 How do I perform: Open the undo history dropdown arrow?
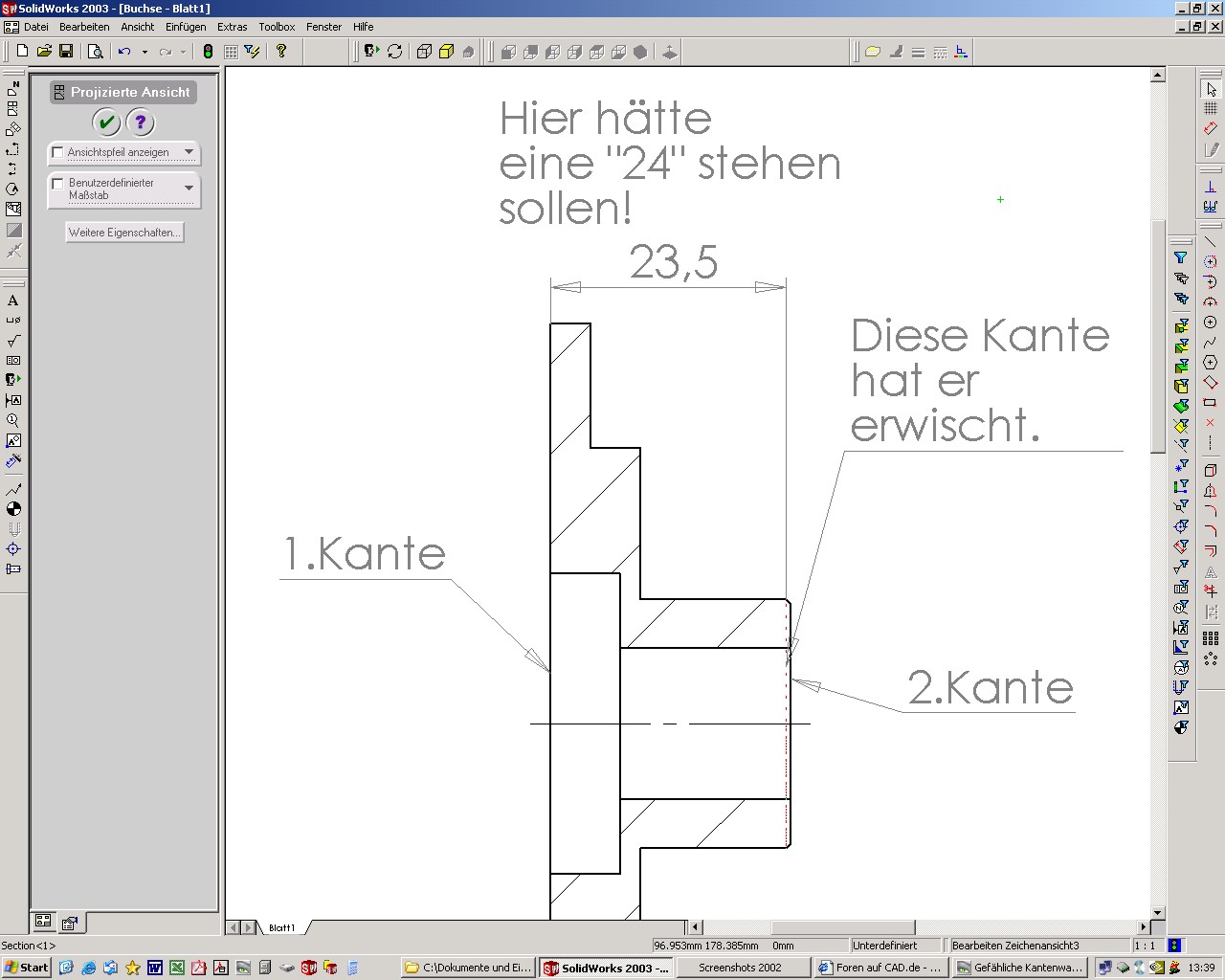(145, 52)
